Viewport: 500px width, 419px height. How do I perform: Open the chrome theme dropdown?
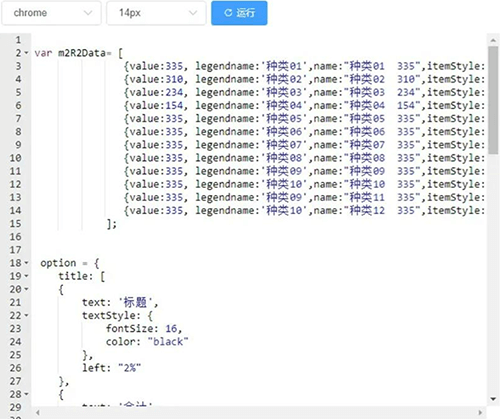pyautogui.click(x=51, y=13)
